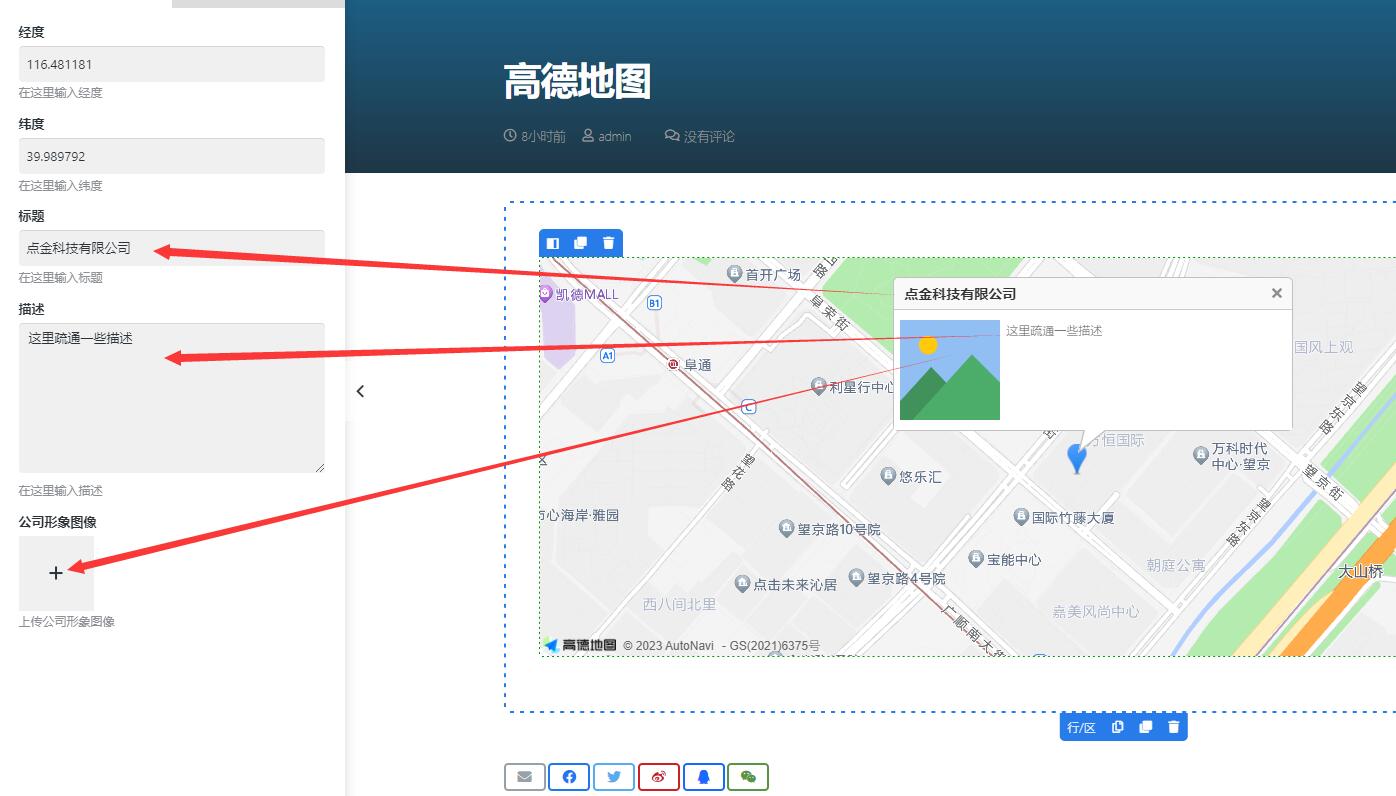Click the 国际竹藤大厦 map point
1396x796 pixels.
coord(1064,518)
